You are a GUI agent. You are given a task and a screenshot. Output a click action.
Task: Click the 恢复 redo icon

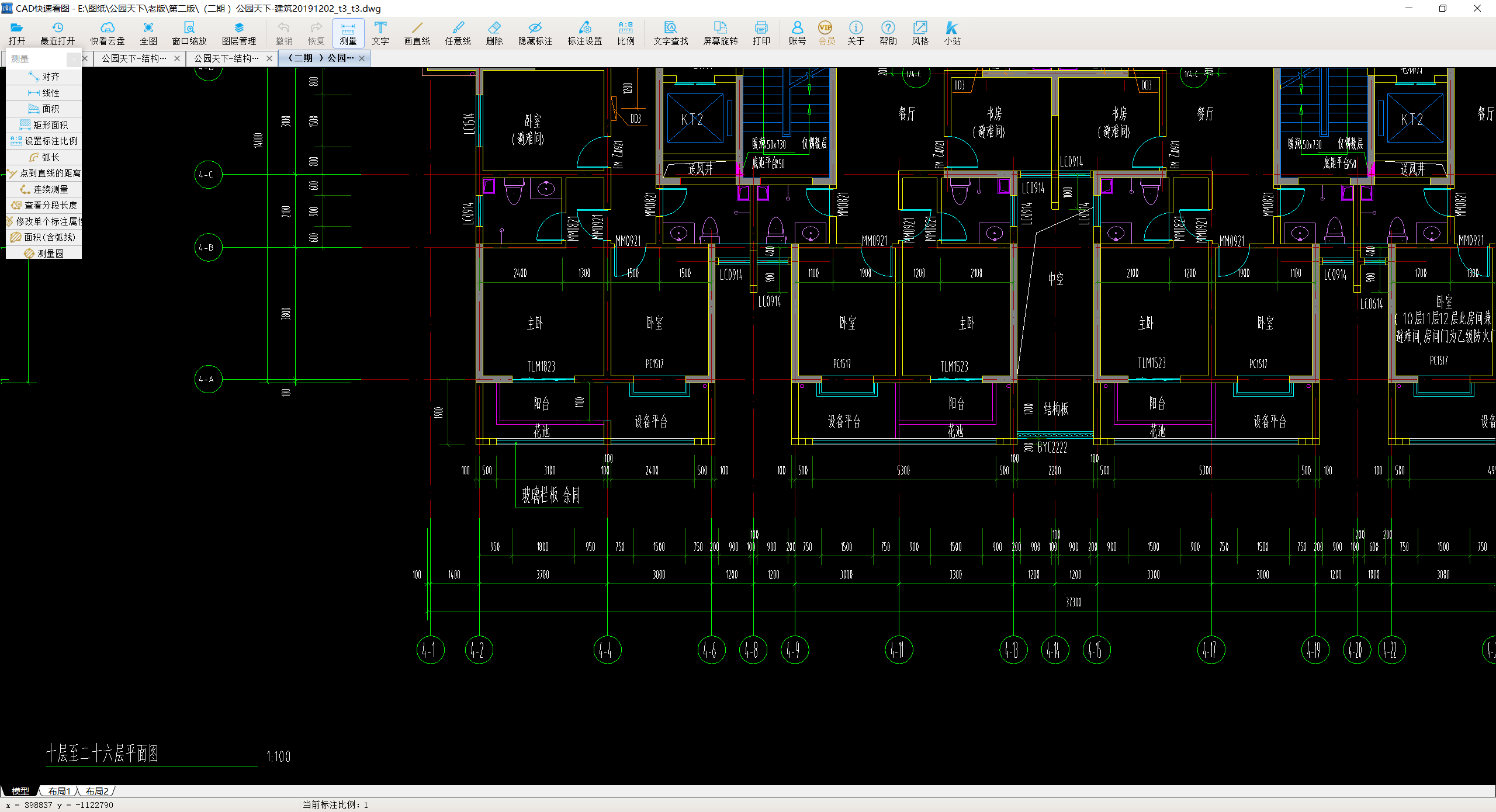pyautogui.click(x=316, y=33)
